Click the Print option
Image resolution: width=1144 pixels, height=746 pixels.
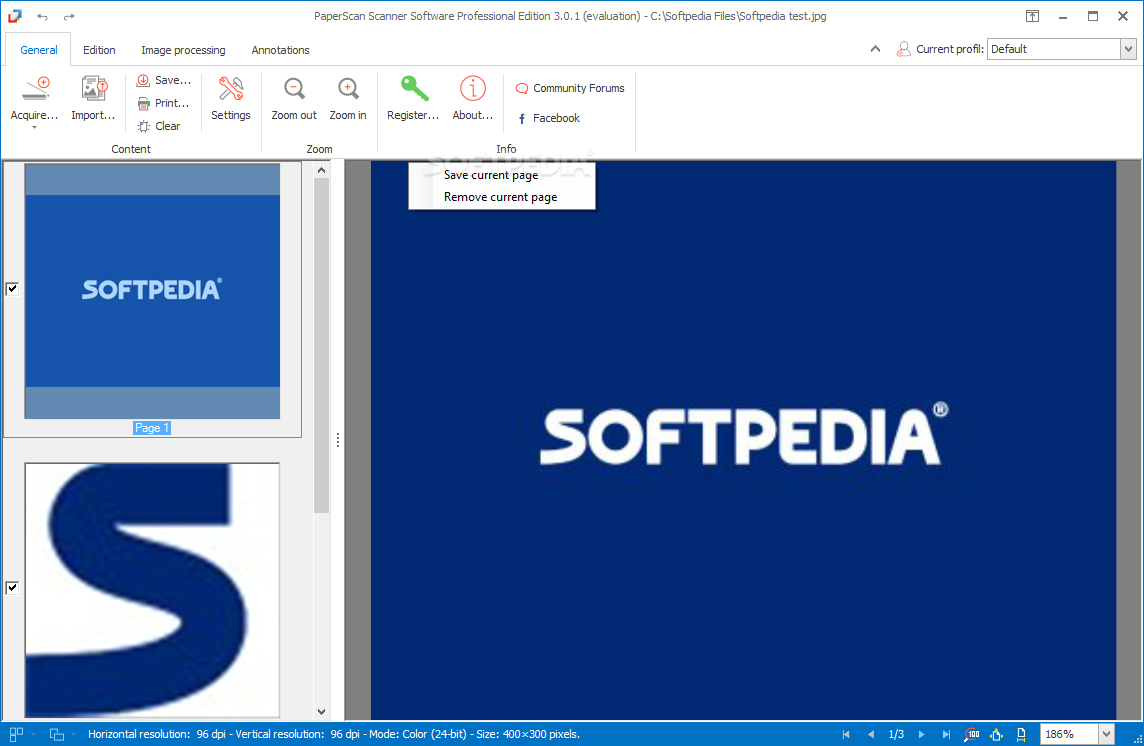pyautogui.click(x=163, y=103)
